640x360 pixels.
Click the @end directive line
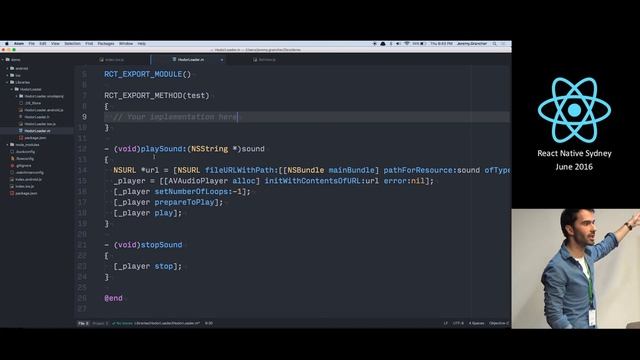point(113,298)
